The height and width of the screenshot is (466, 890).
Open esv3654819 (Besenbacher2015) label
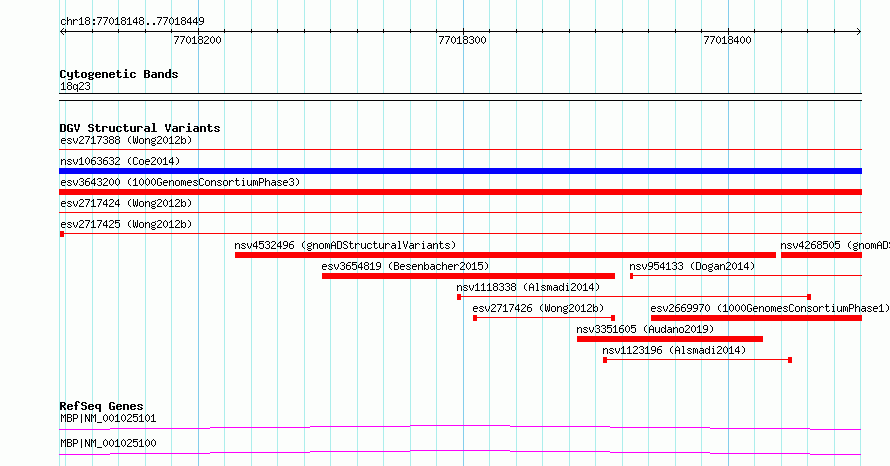coord(405,266)
